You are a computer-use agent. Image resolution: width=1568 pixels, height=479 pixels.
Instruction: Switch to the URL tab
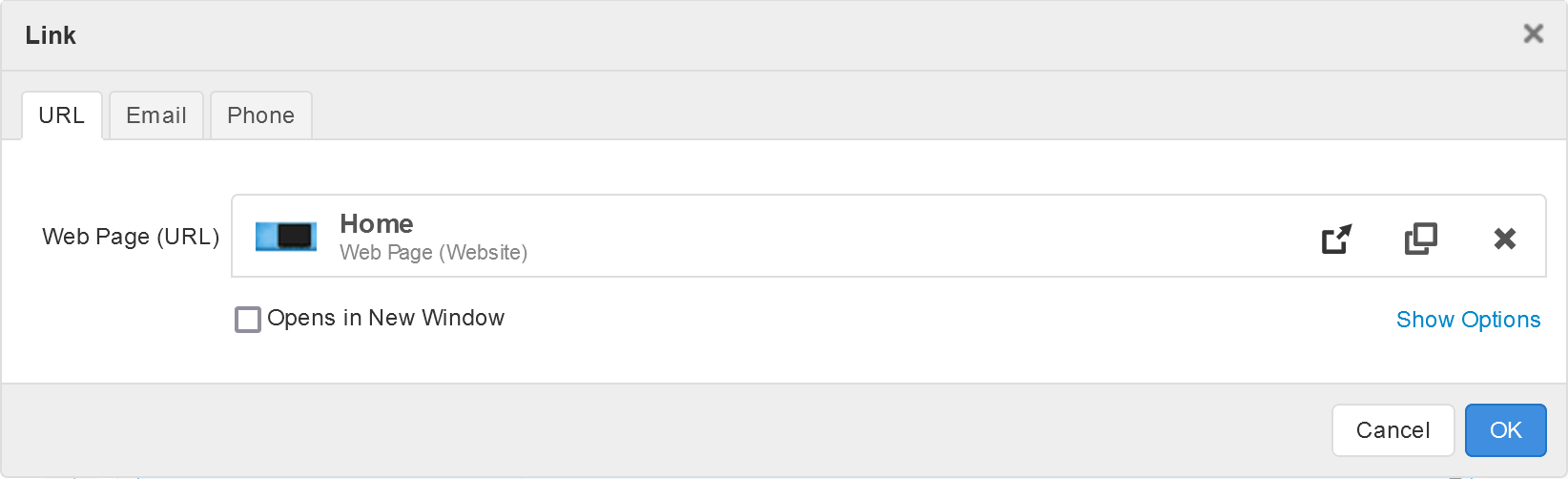coord(62,115)
